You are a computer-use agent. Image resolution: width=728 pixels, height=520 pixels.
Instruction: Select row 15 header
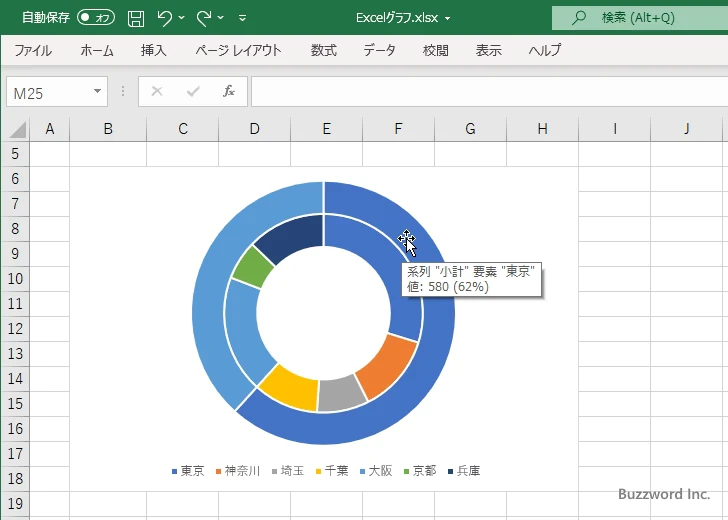pos(15,403)
